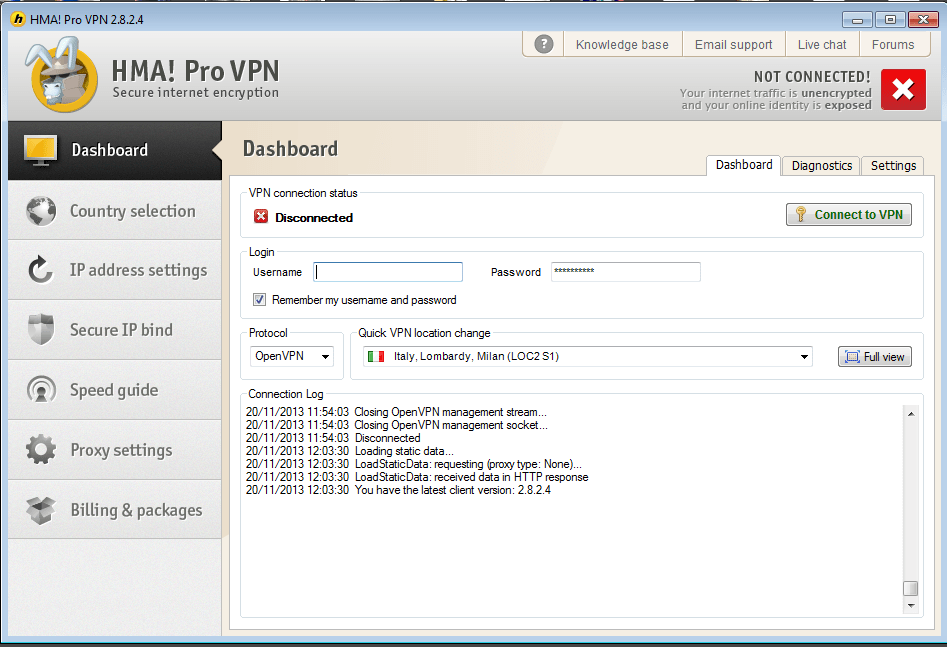
Task: Click the Speed guide signal icon
Action: pyautogui.click(x=41, y=390)
